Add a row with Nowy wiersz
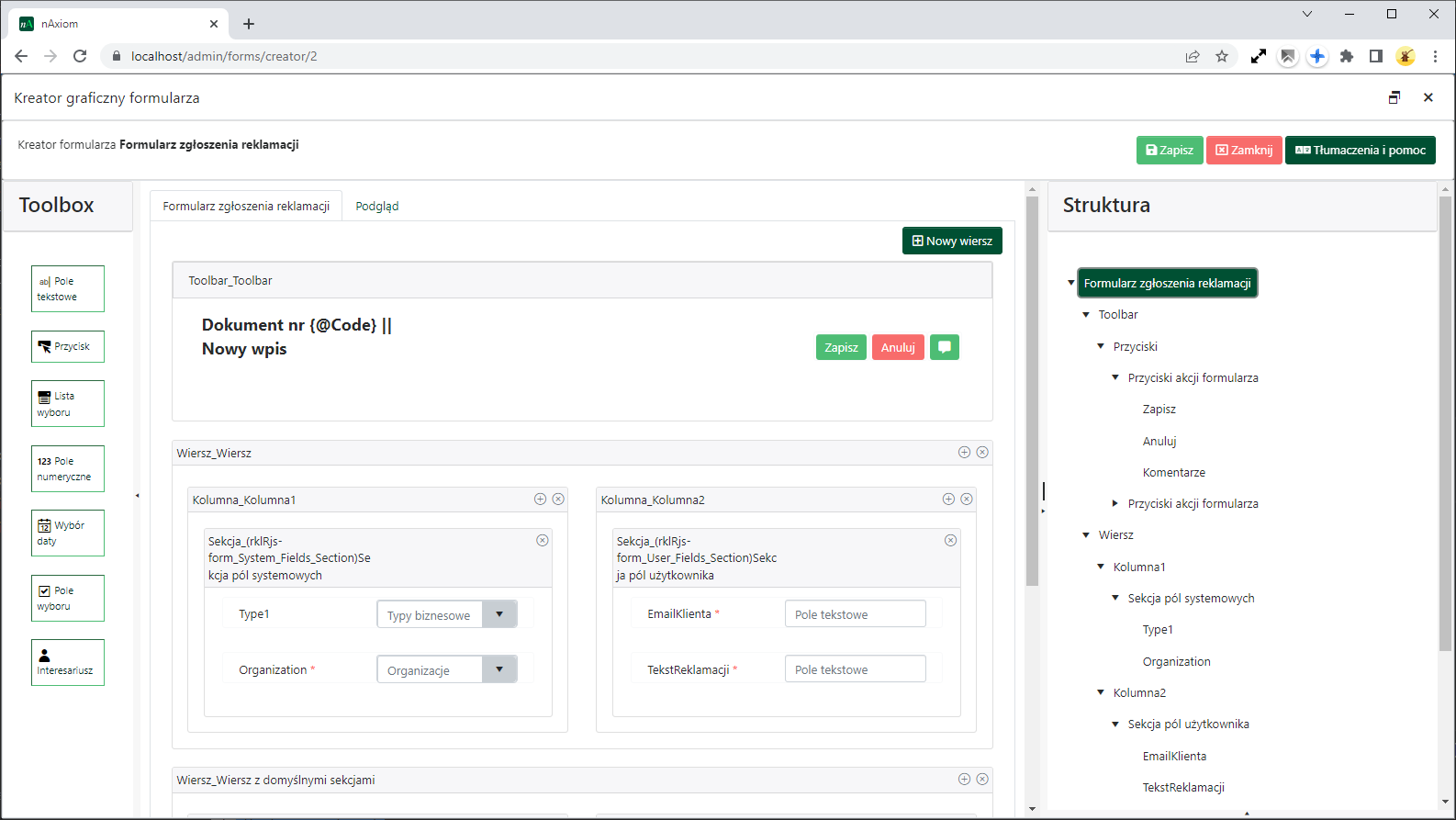 (x=952, y=241)
